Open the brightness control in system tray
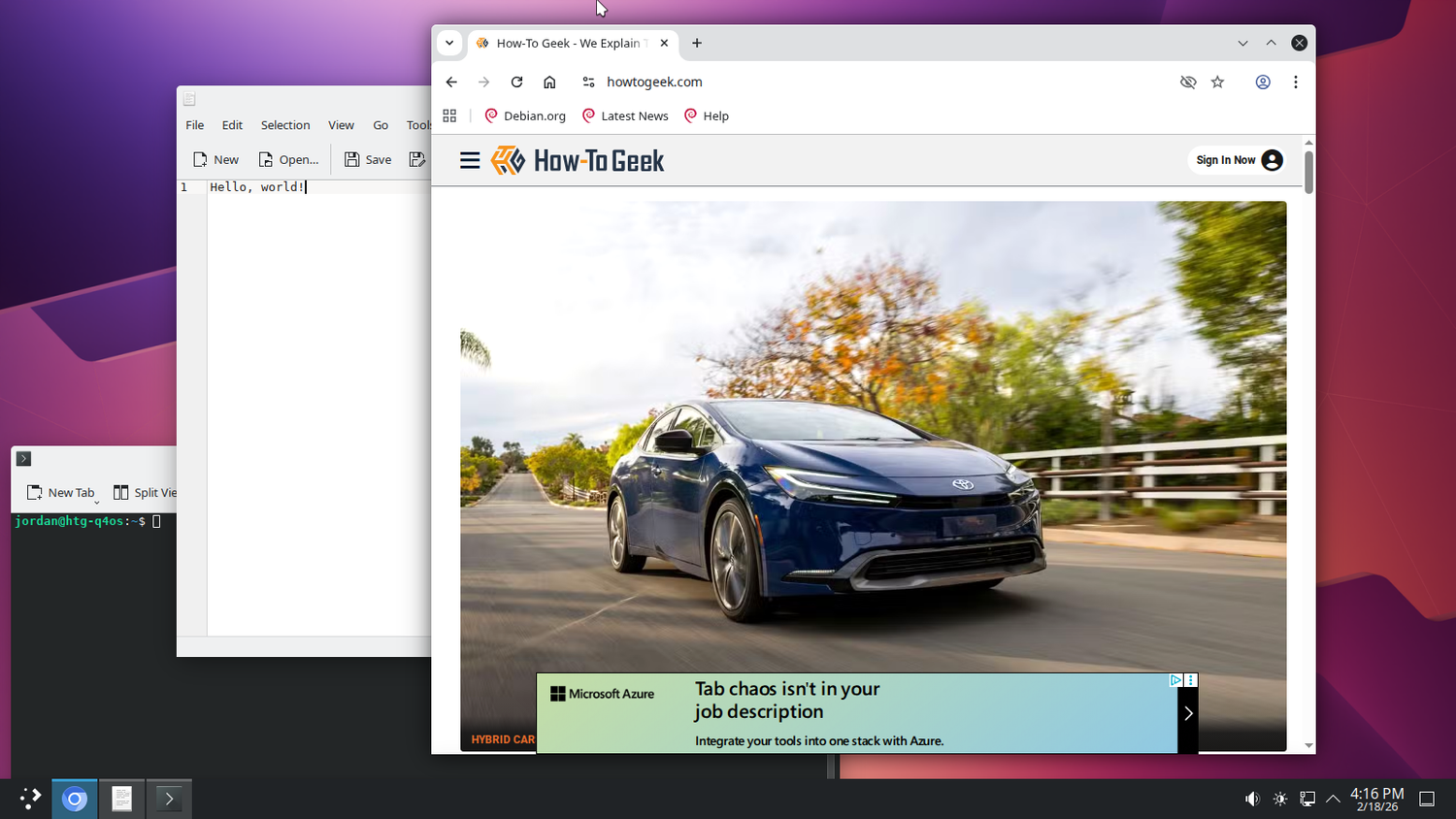 click(1280, 799)
